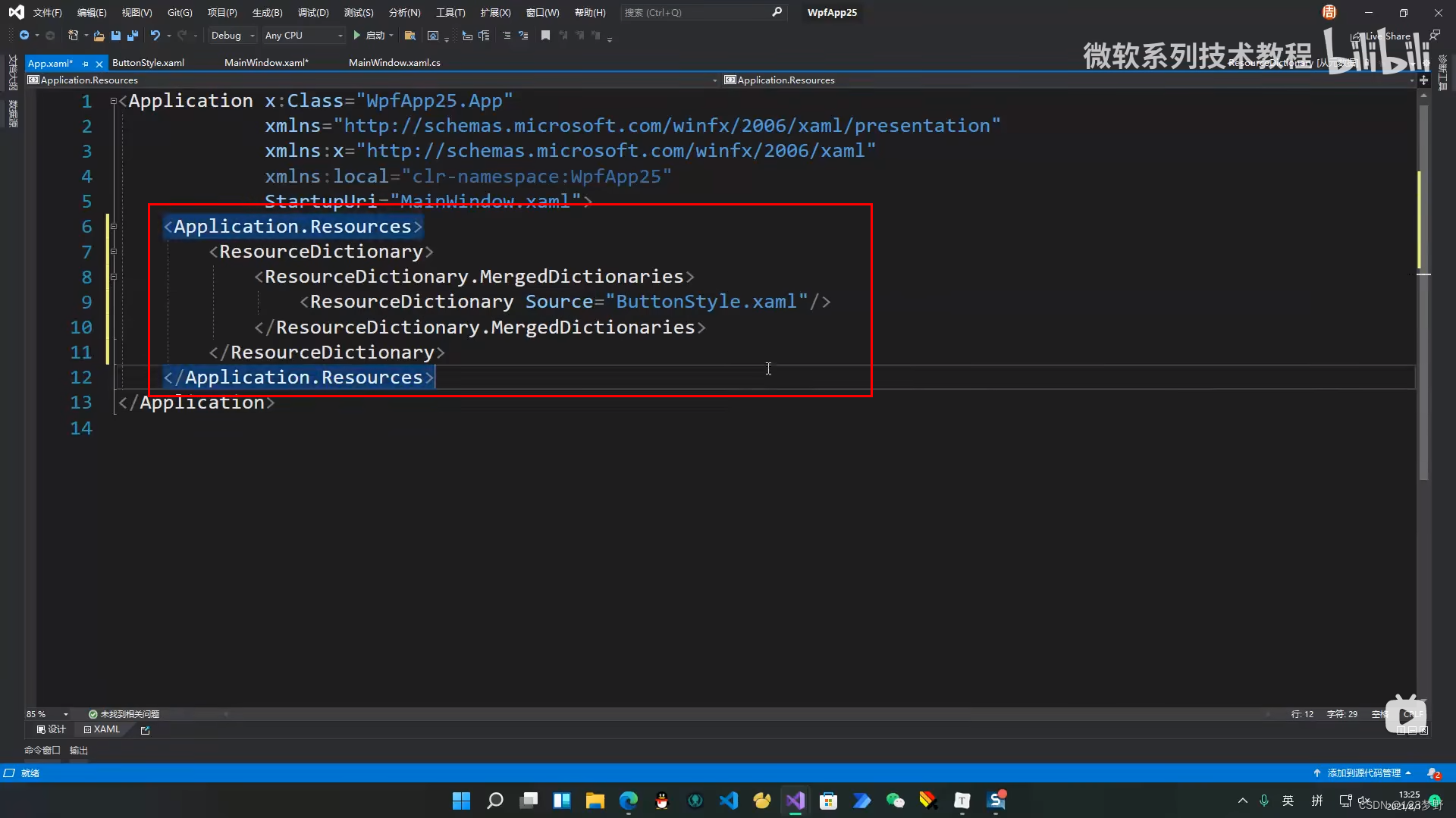Expand the left Application.Resources navigation dropdown

714,80
